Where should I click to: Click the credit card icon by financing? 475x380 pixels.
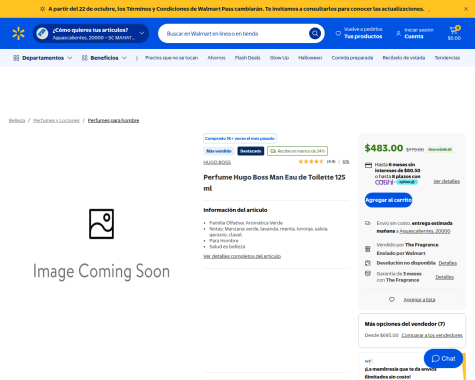(368, 165)
